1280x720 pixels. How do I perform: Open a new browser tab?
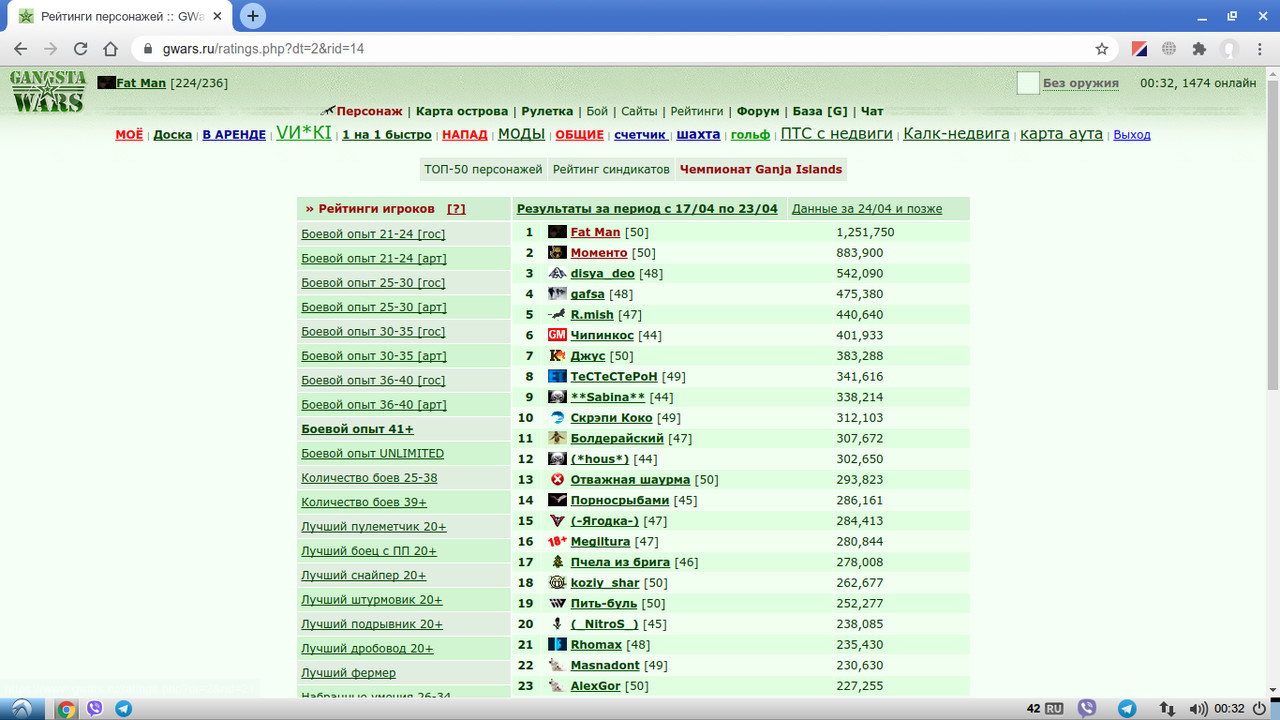pos(253,16)
